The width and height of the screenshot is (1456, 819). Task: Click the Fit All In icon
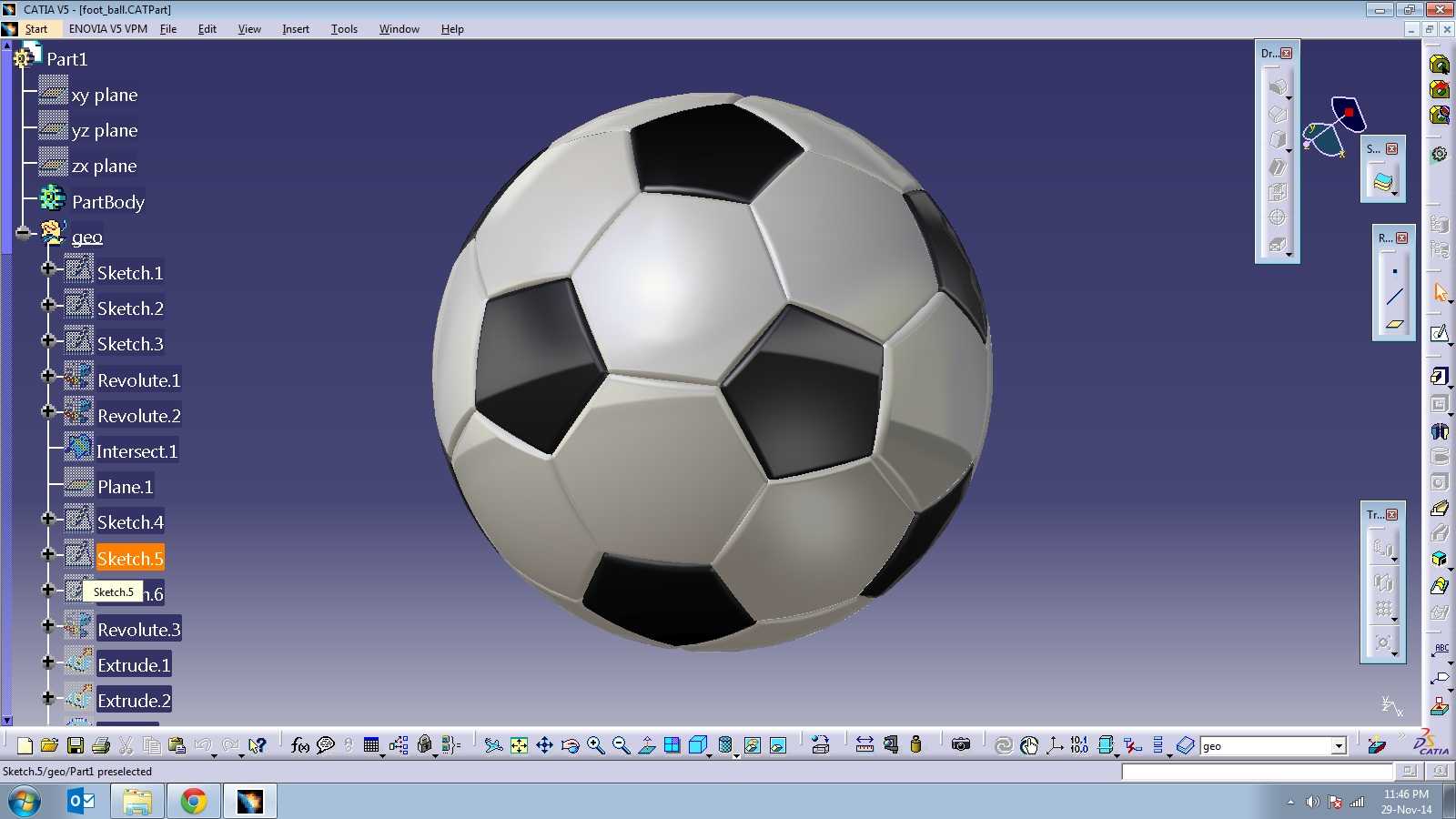[519, 745]
